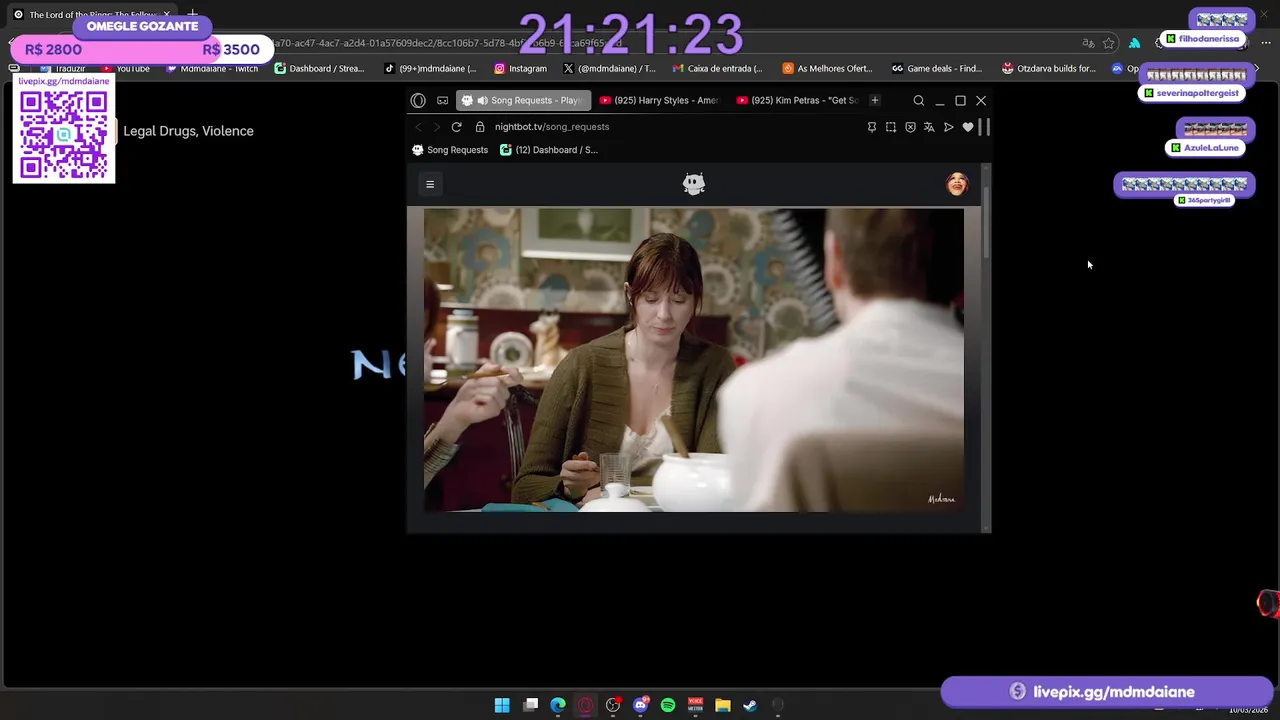Open the Dashboard / Strea... bookmark in the background browser

click(x=319, y=69)
